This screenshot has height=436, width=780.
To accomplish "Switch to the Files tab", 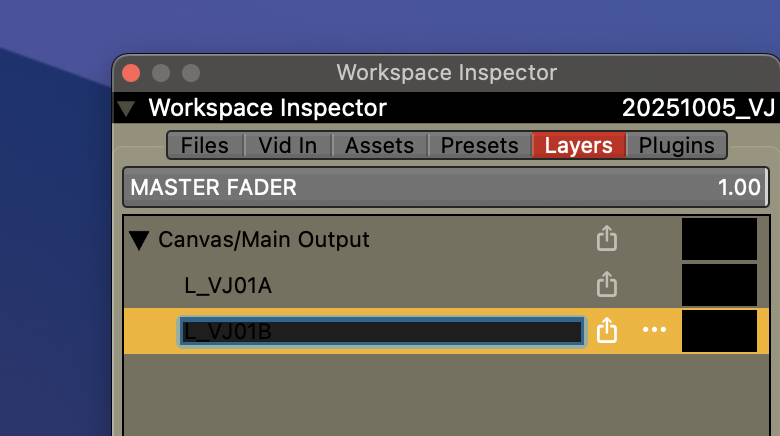I will pyautogui.click(x=204, y=145).
